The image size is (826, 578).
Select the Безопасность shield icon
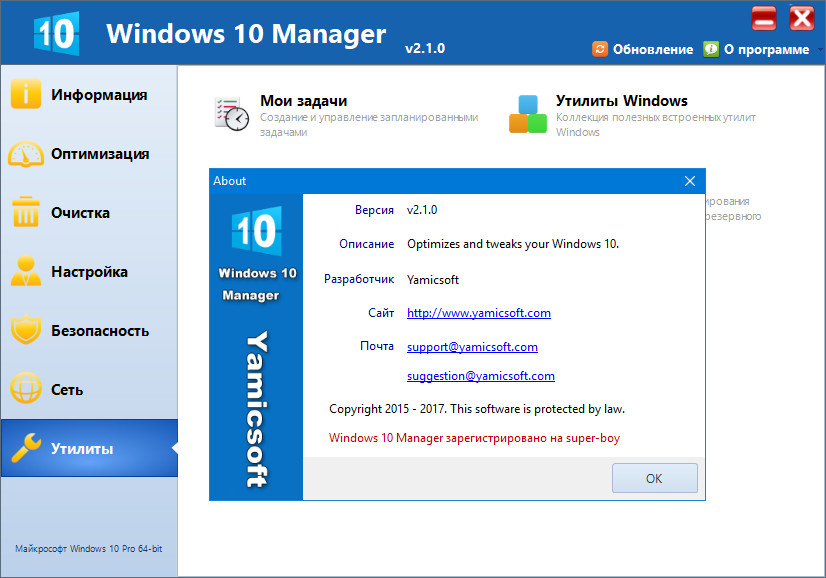pos(26,330)
